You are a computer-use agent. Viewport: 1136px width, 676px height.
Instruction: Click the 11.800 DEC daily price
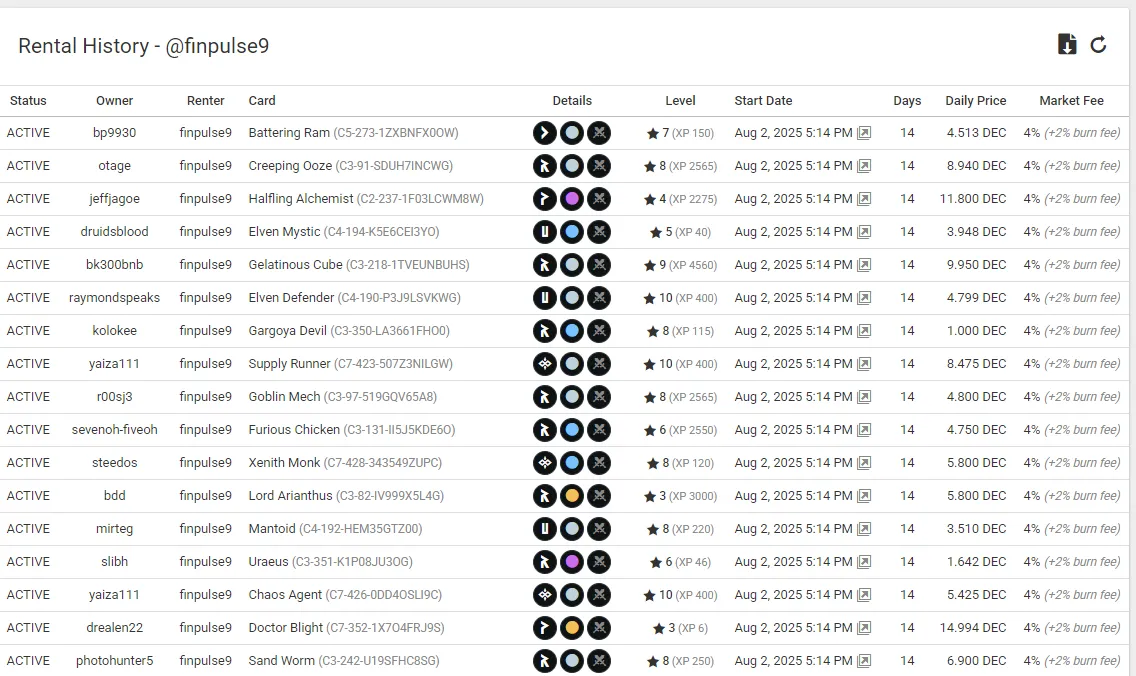[973, 199]
